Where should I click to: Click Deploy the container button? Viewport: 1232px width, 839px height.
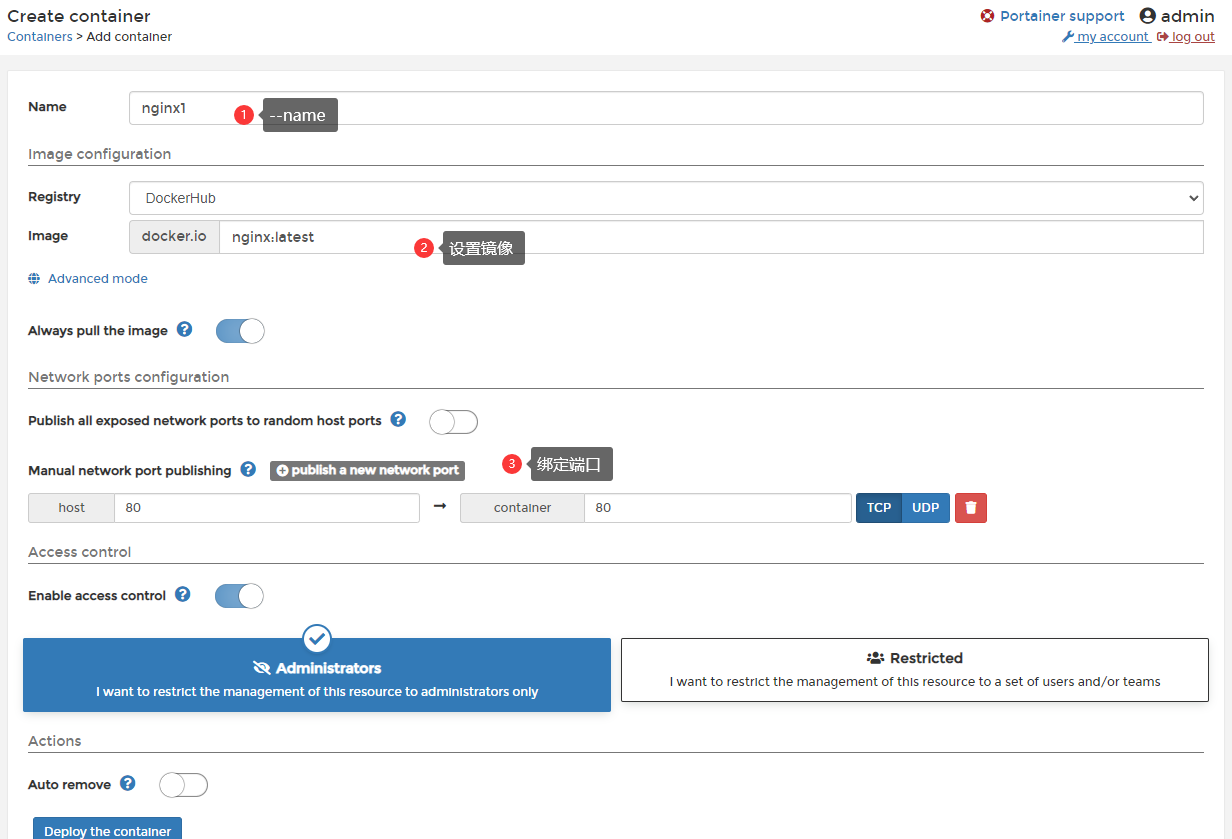pos(107,830)
